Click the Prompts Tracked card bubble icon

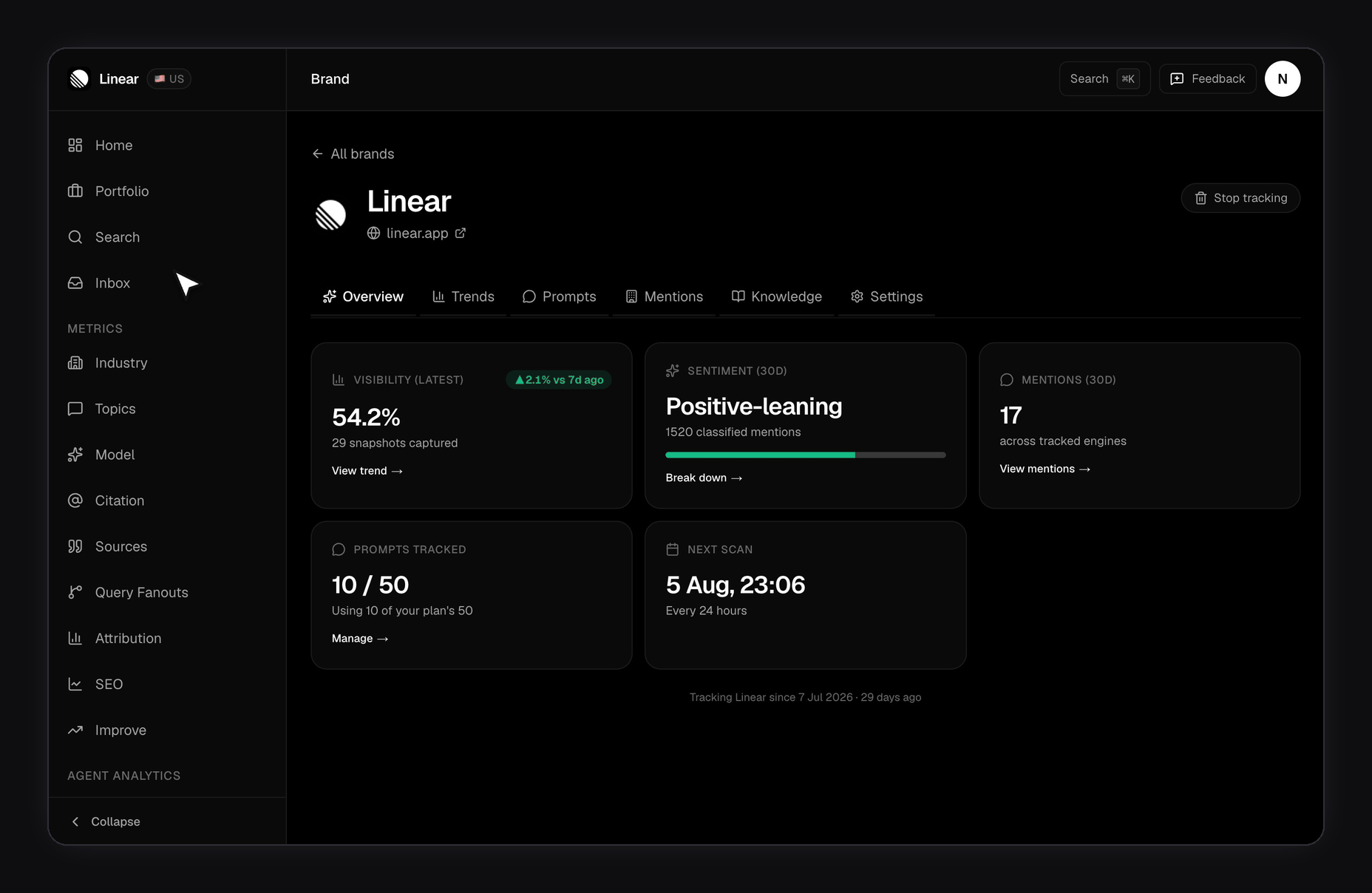pos(339,549)
